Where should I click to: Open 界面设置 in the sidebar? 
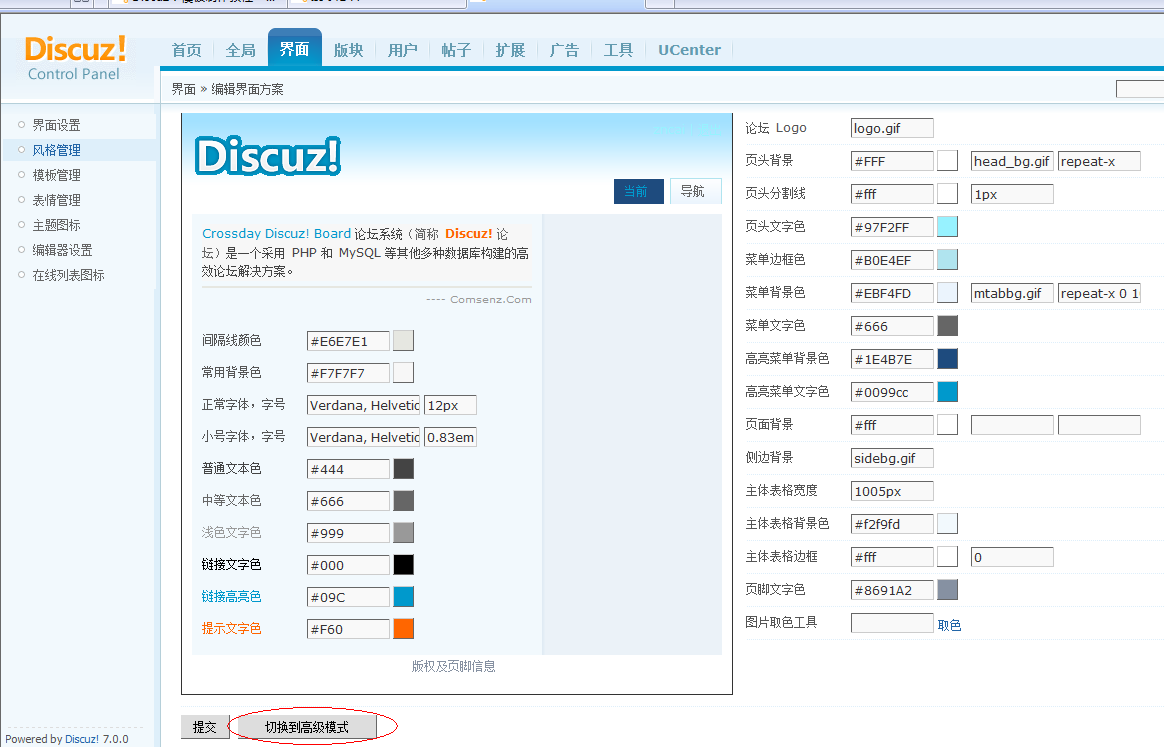pos(56,125)
